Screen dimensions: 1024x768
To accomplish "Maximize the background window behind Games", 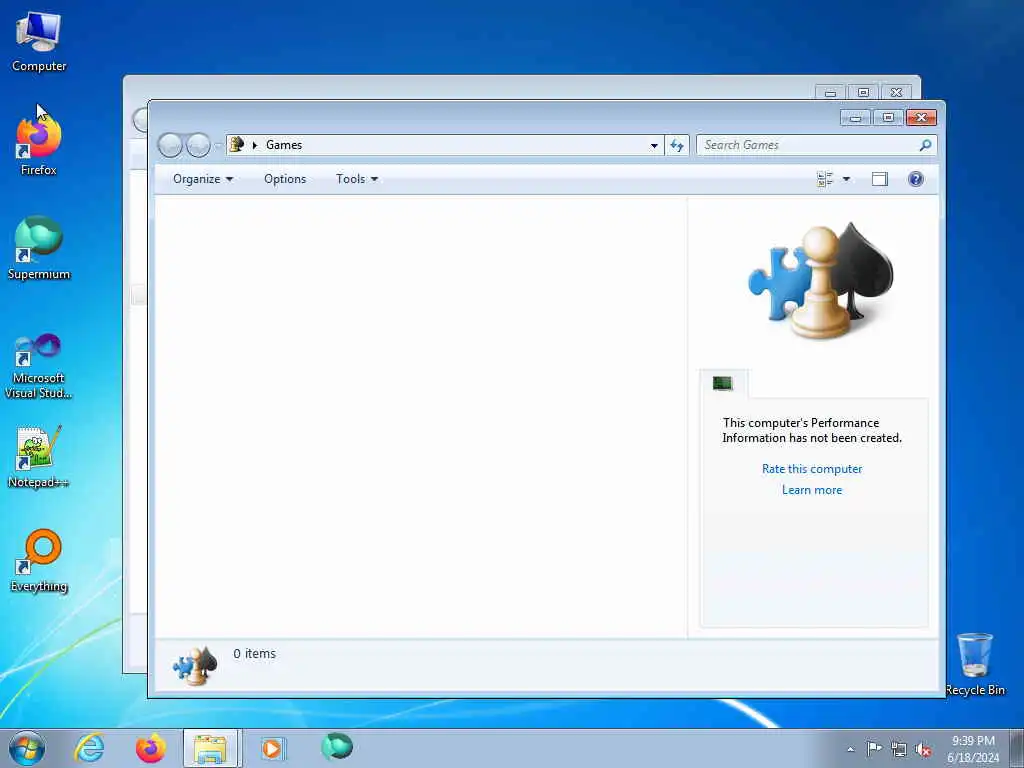I will click(863, 92).
